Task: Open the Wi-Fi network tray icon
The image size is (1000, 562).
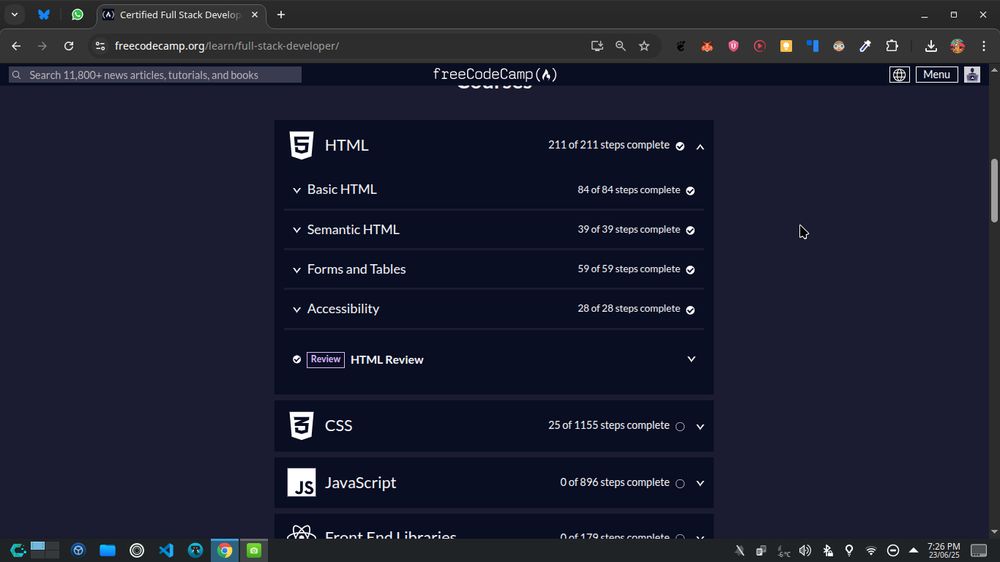Action: (871, 551)
